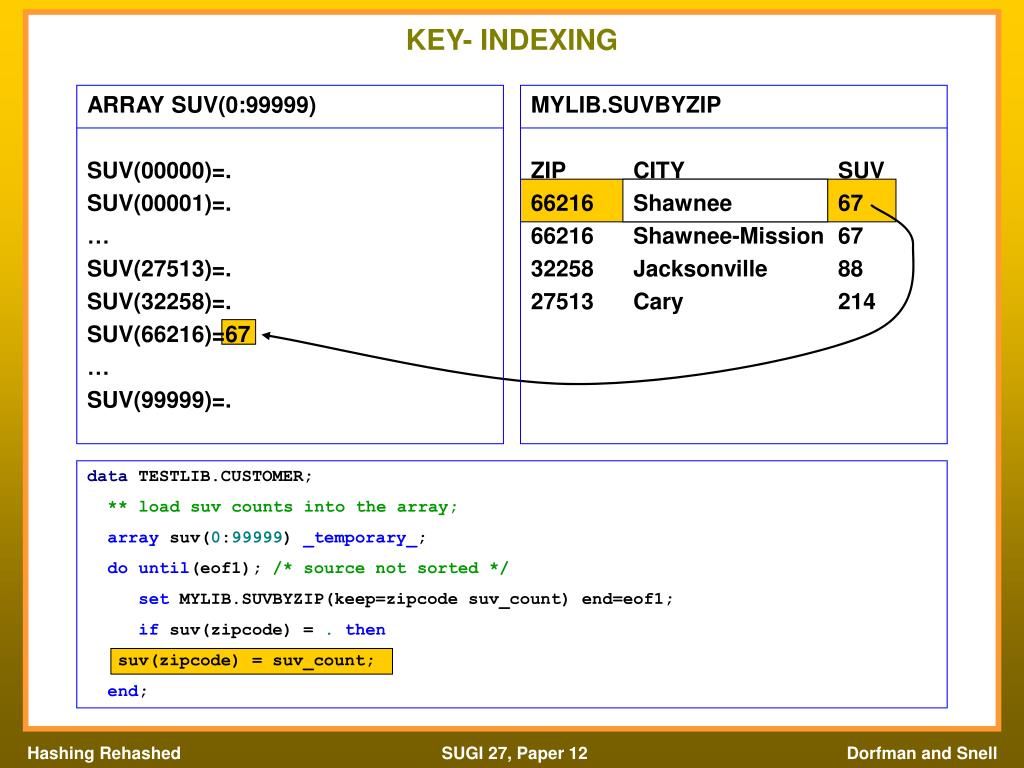Viewport: 1024px width, 768px height.
Task: Click the Cary city cell
Action: pyautogui.click(x=658, y=302)
